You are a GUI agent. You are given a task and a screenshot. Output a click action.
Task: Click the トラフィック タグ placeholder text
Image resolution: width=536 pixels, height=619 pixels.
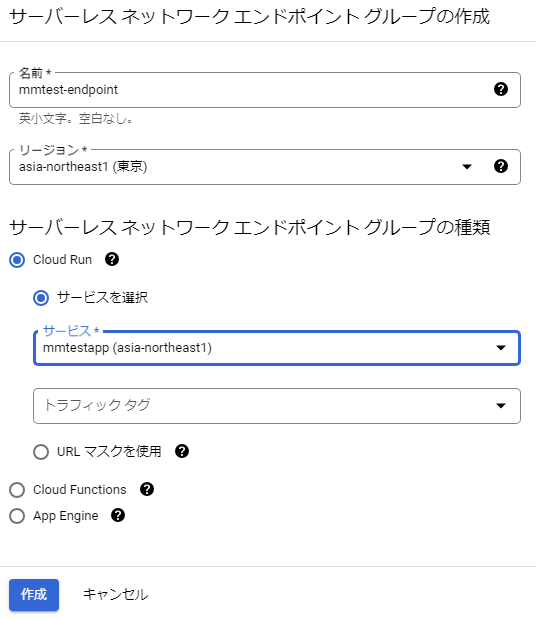pyautogui.click(x=97, y=405)
